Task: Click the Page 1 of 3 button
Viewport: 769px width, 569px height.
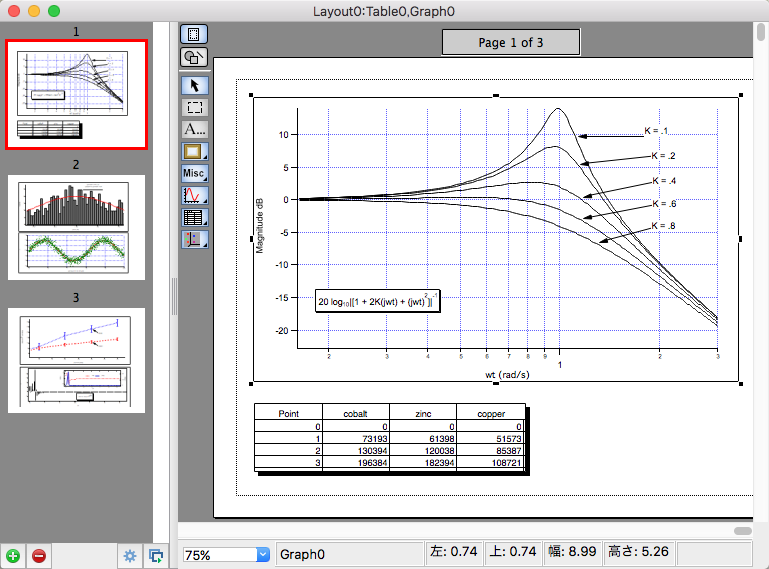Action: tap(511, 43)
